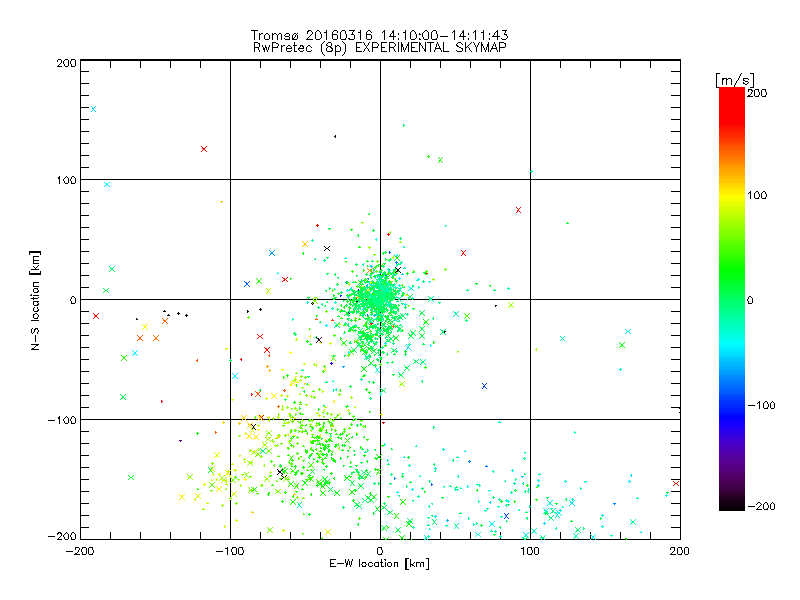Click the x-axis tick label "0"
The height and width of the screenshot is (600, 800).
click(380, 551)
